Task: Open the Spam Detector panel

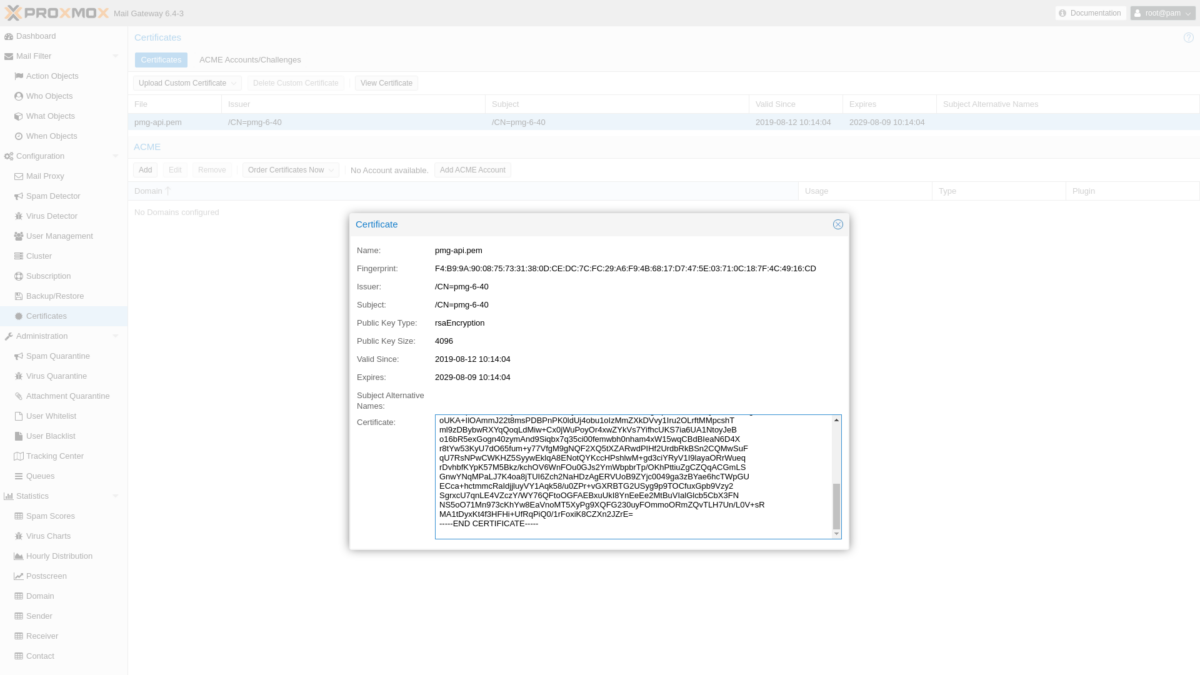Action: click(55, 195)
